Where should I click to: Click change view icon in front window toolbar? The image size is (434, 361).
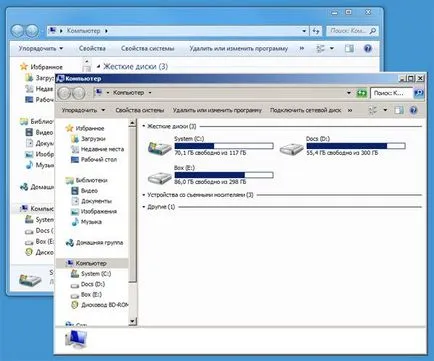373,110
